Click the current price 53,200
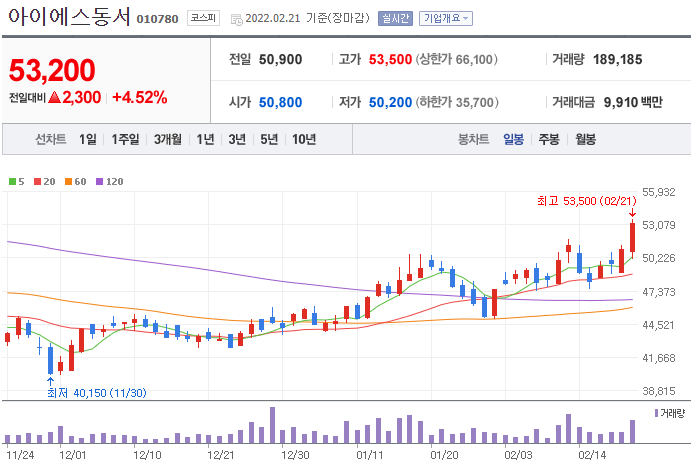This screenshot has width=691, height=474. pos(52,70)
